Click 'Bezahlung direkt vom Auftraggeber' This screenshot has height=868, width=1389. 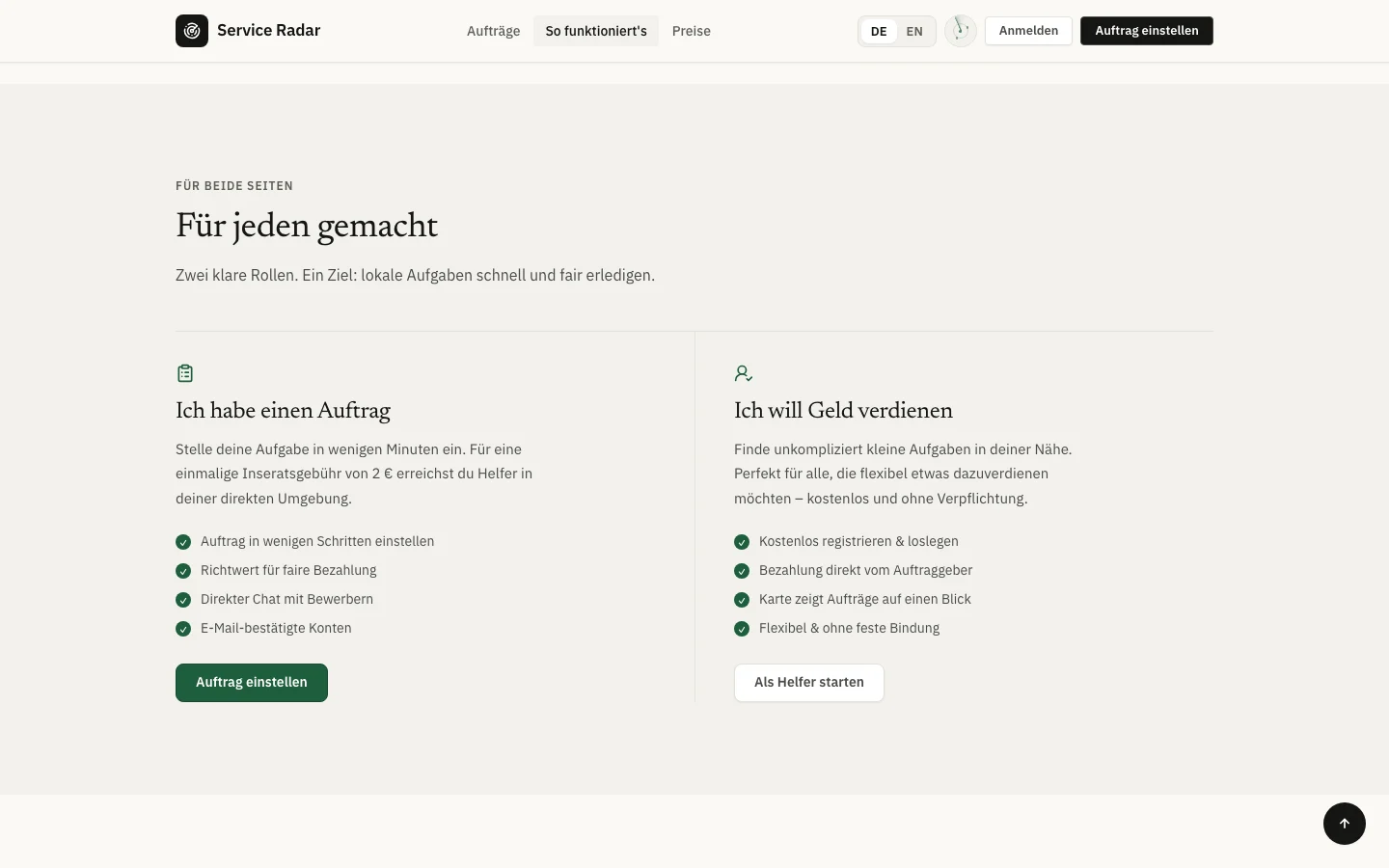click(866, 571)
